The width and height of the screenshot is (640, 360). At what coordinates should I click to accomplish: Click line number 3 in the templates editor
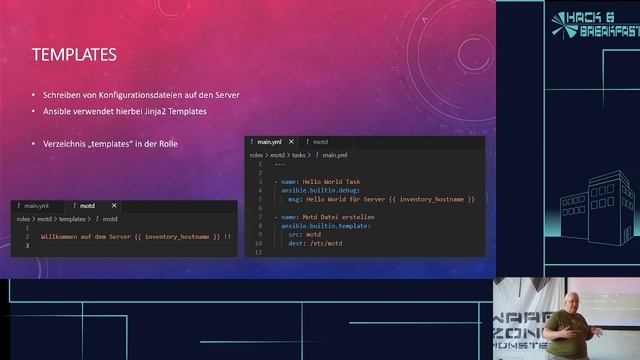(x=27, y=245)
